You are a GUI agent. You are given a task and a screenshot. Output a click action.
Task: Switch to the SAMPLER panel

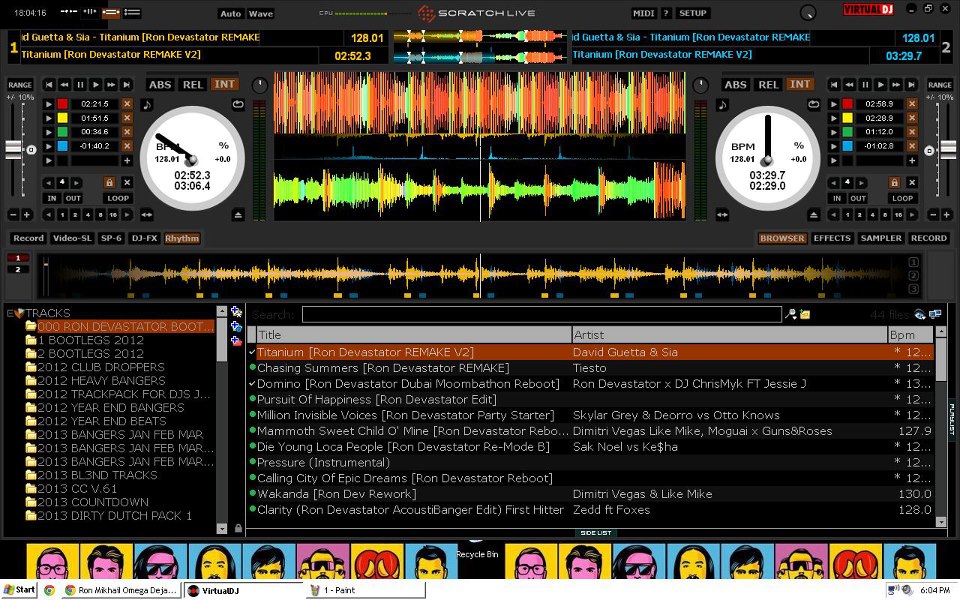pyautogui.click(x=881, y=238)
